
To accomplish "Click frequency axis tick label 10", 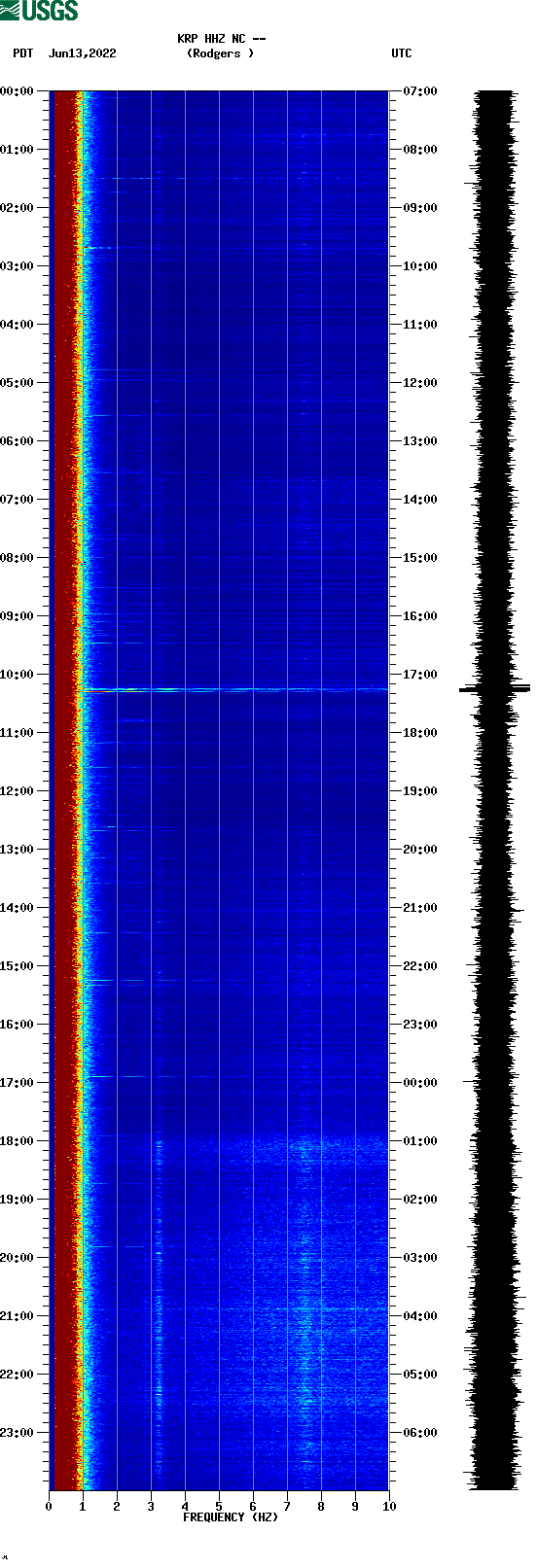I will [389, 1507].
